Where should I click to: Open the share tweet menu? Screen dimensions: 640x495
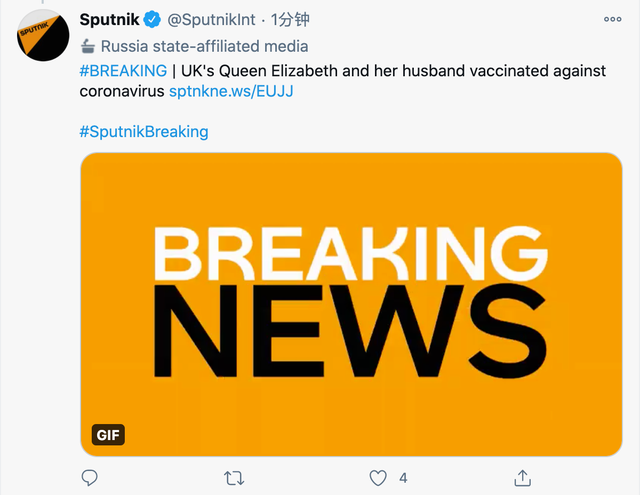(x=521, y=477)
